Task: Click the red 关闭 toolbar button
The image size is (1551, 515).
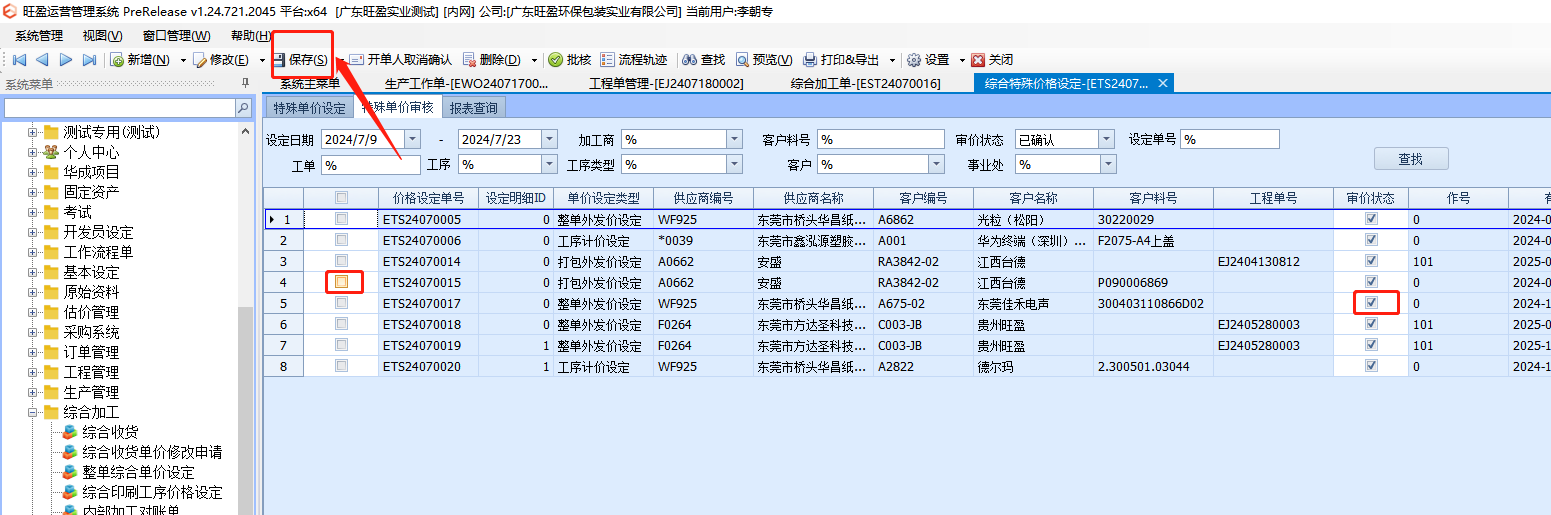Action: pyautogui.click(x=993, y=60)
